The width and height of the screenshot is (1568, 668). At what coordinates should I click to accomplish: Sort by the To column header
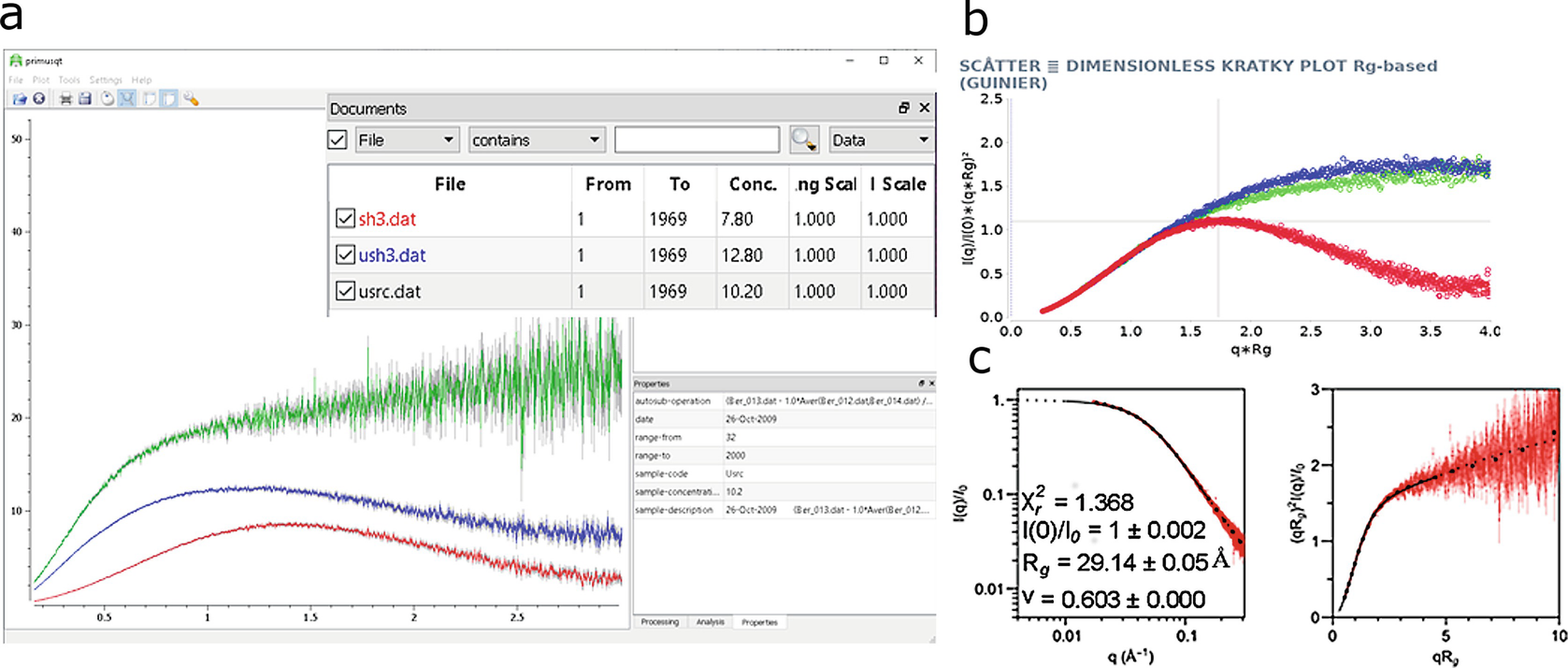pos(680,184)
